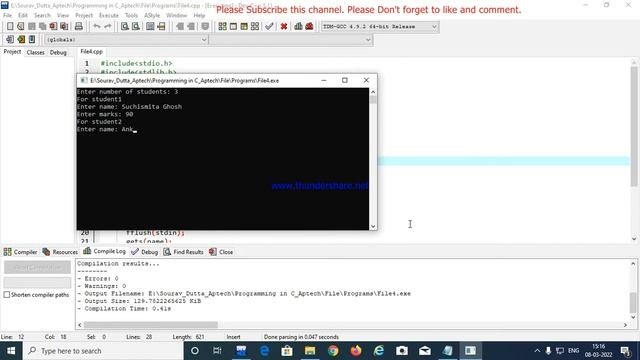Click the Replace toolbar icon

coord(136,27)
